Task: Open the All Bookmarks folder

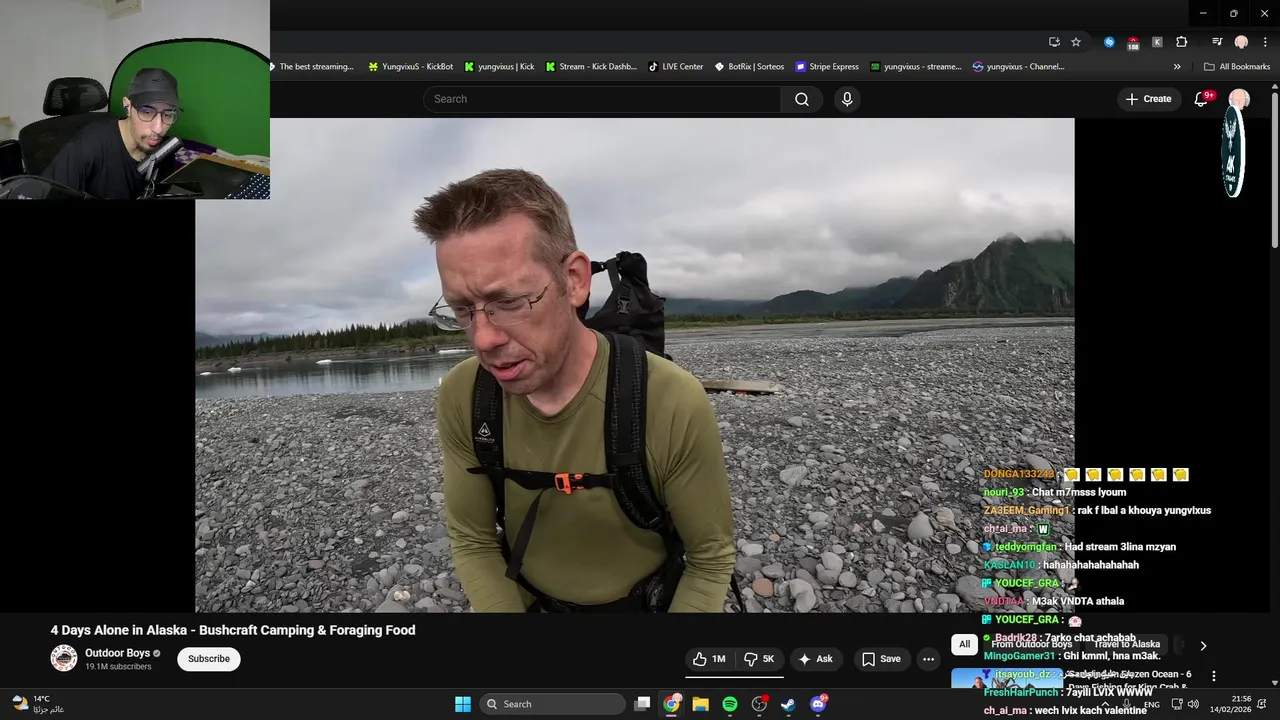Action: 1237,67
